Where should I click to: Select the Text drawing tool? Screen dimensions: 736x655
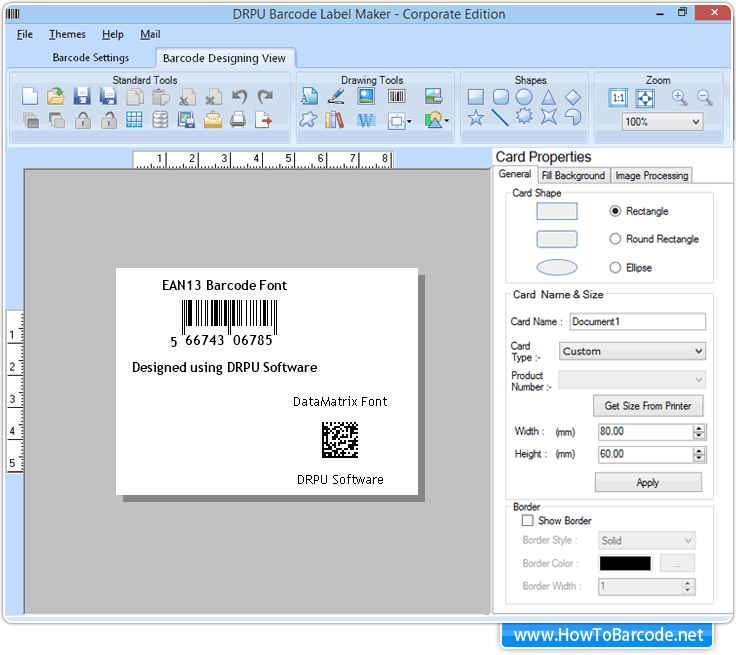[309, 97]
